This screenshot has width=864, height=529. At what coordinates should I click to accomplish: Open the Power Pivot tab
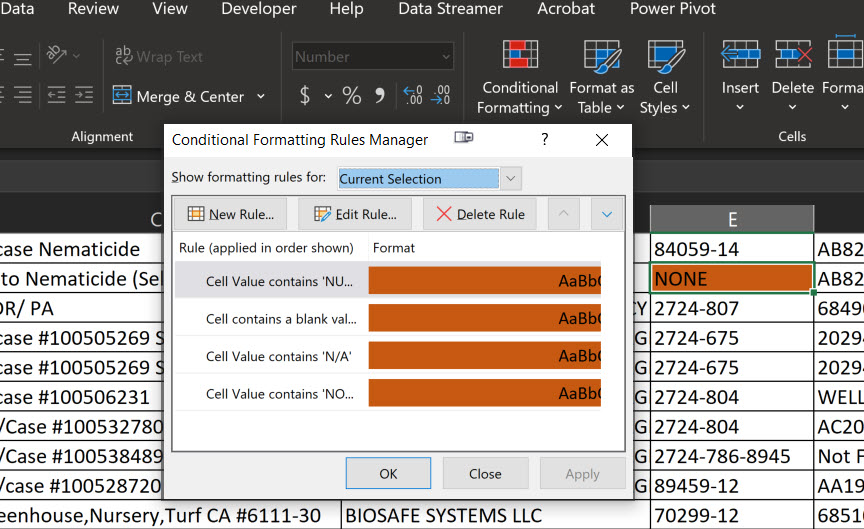(x=672, y=9)
